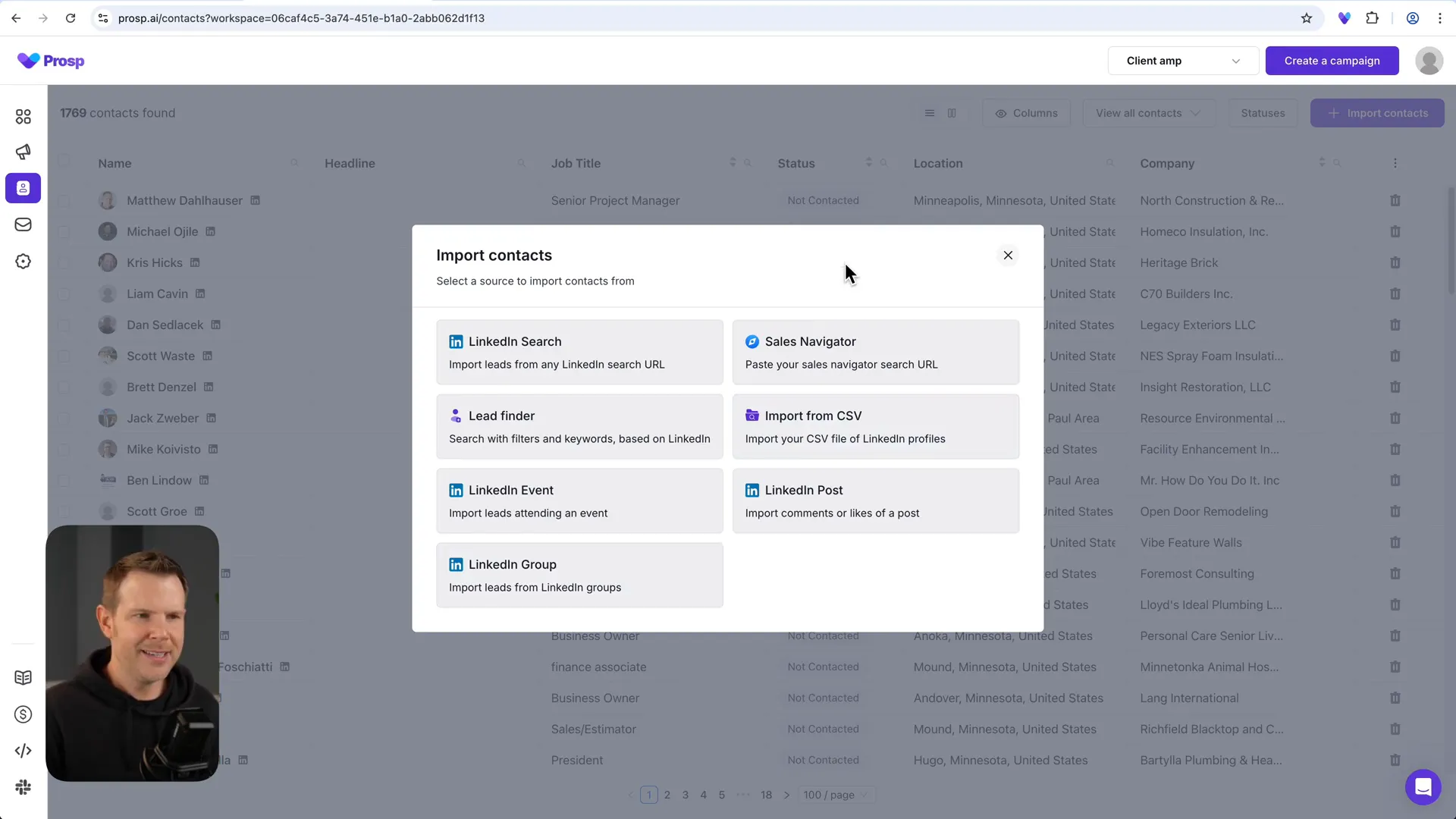The height and width of the screenshot is (819, 1456).
Task: Sort by the Status column
Action: (x=868, y=162)
